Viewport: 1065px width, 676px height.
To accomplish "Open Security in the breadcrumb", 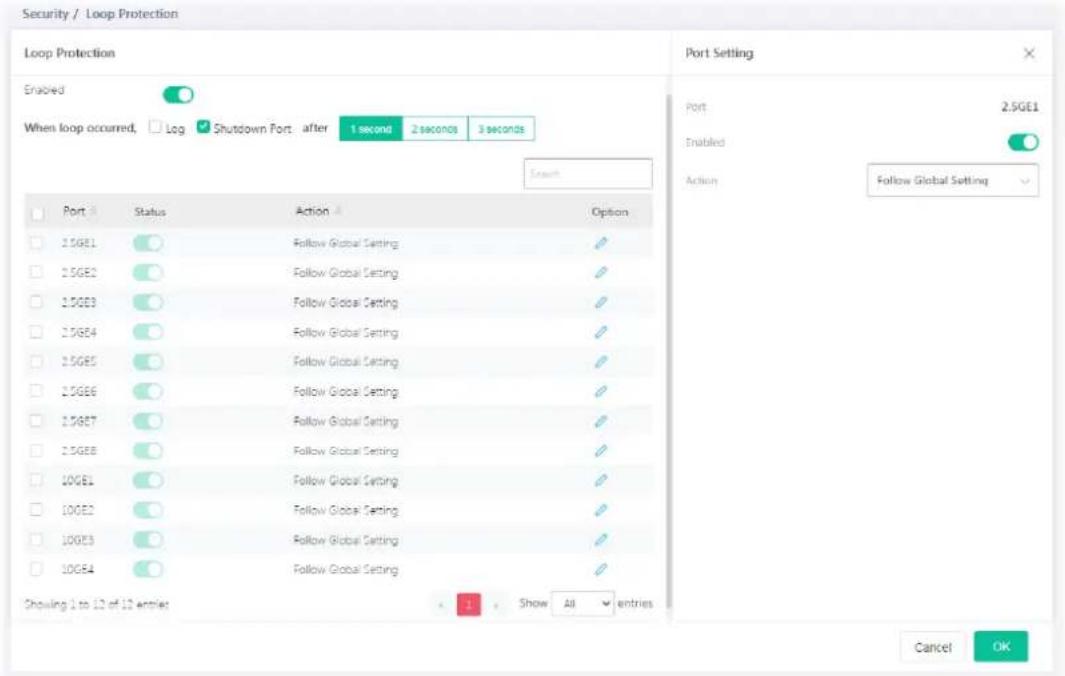I will pyautogui.click(x=45, y=14).
